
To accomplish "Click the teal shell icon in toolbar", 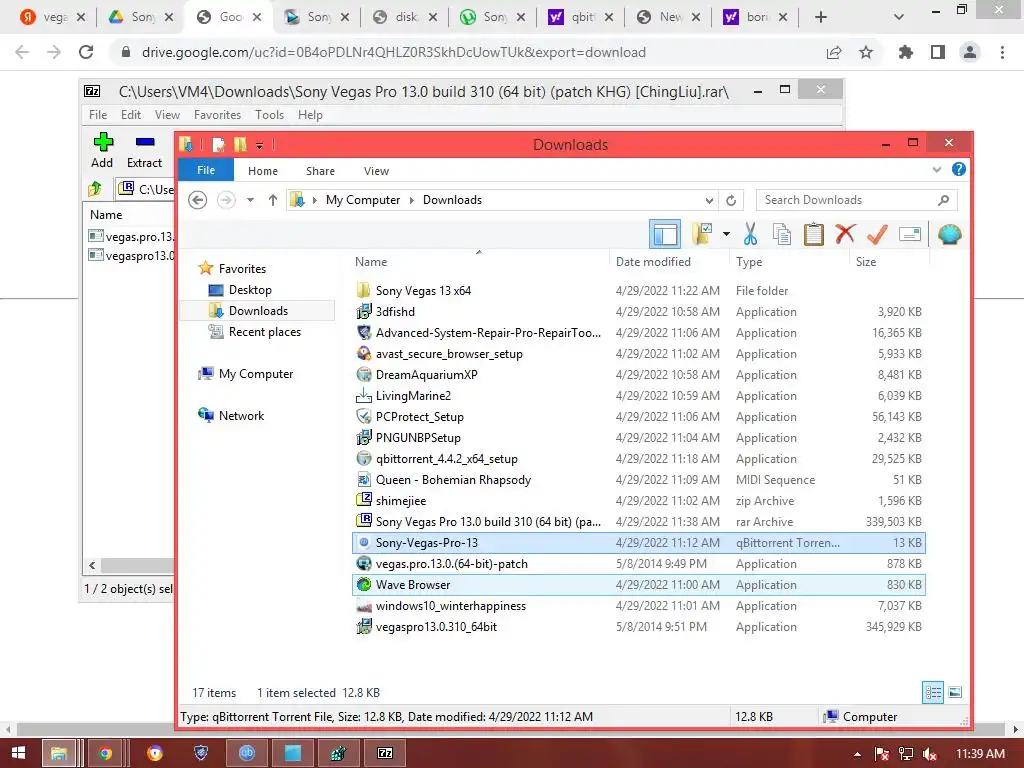I will click(949, 234).
